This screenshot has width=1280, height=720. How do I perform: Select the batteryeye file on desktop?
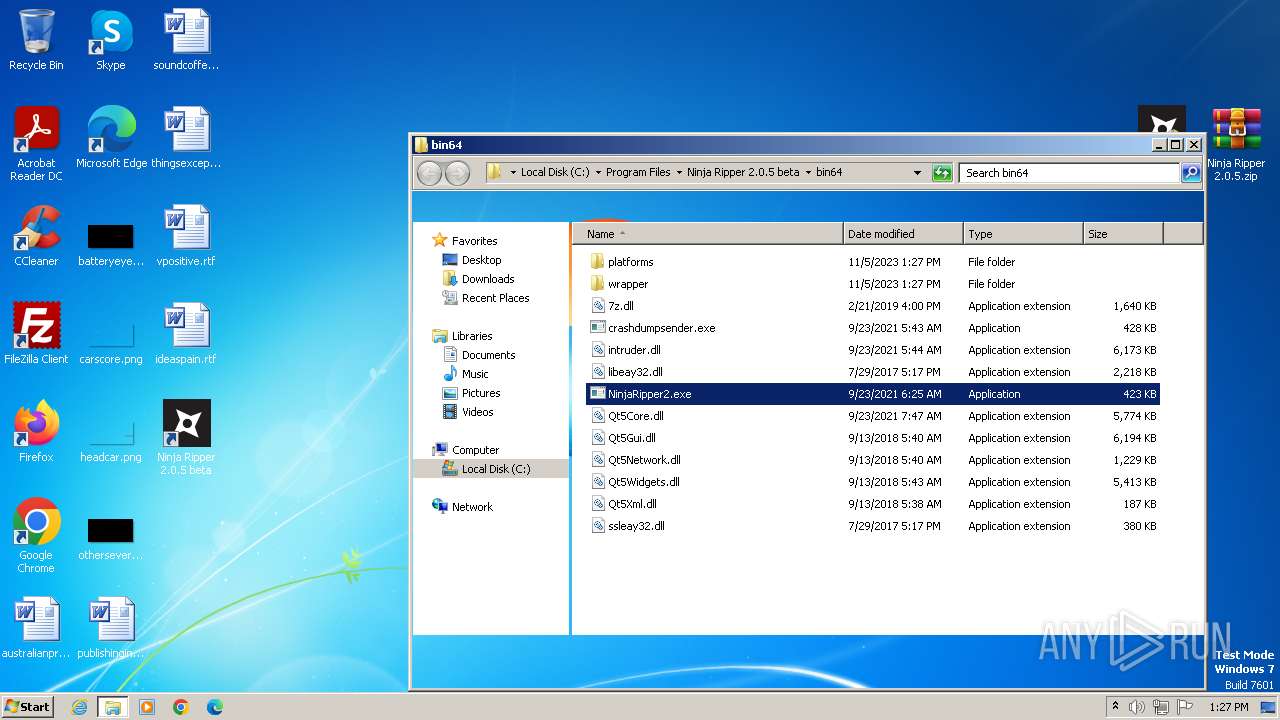coord(110,244)
